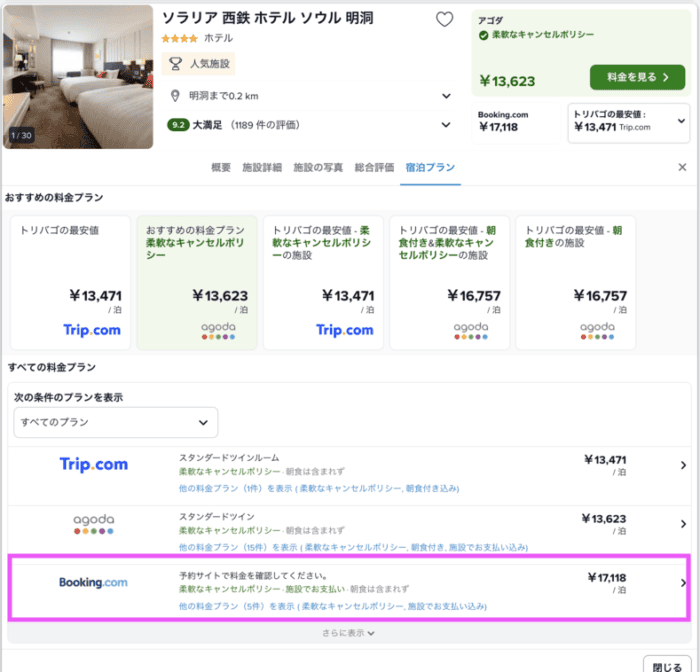Open the hotel room photo thumbnail
The height and width of the screenshot is (672, 700).
click(78, 77)
